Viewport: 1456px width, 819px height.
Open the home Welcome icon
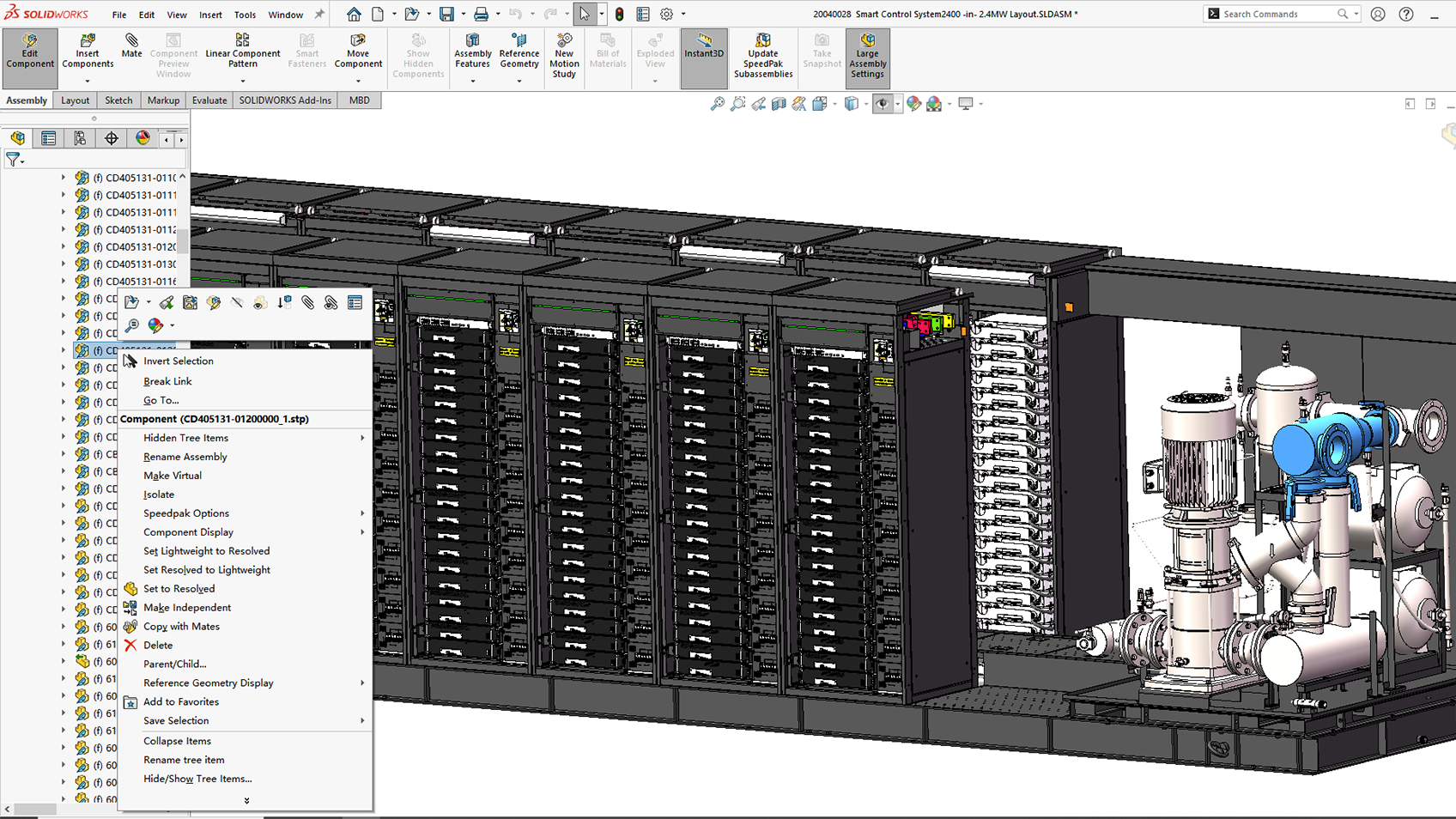tap(354, 14)
